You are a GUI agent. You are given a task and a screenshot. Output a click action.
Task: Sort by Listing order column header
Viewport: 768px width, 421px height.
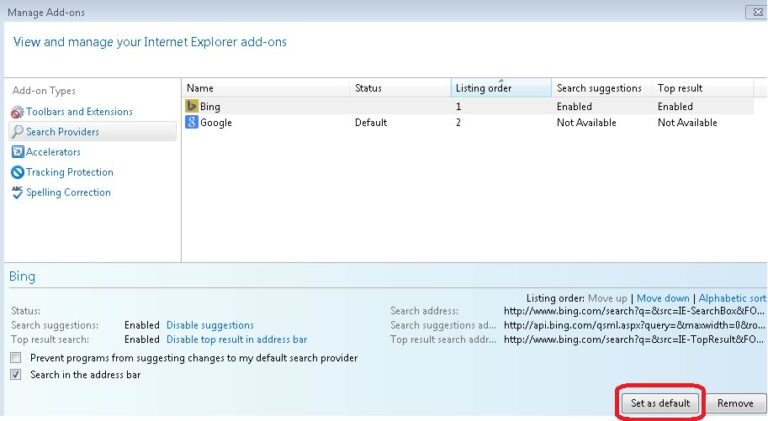(x=500, y=88)
